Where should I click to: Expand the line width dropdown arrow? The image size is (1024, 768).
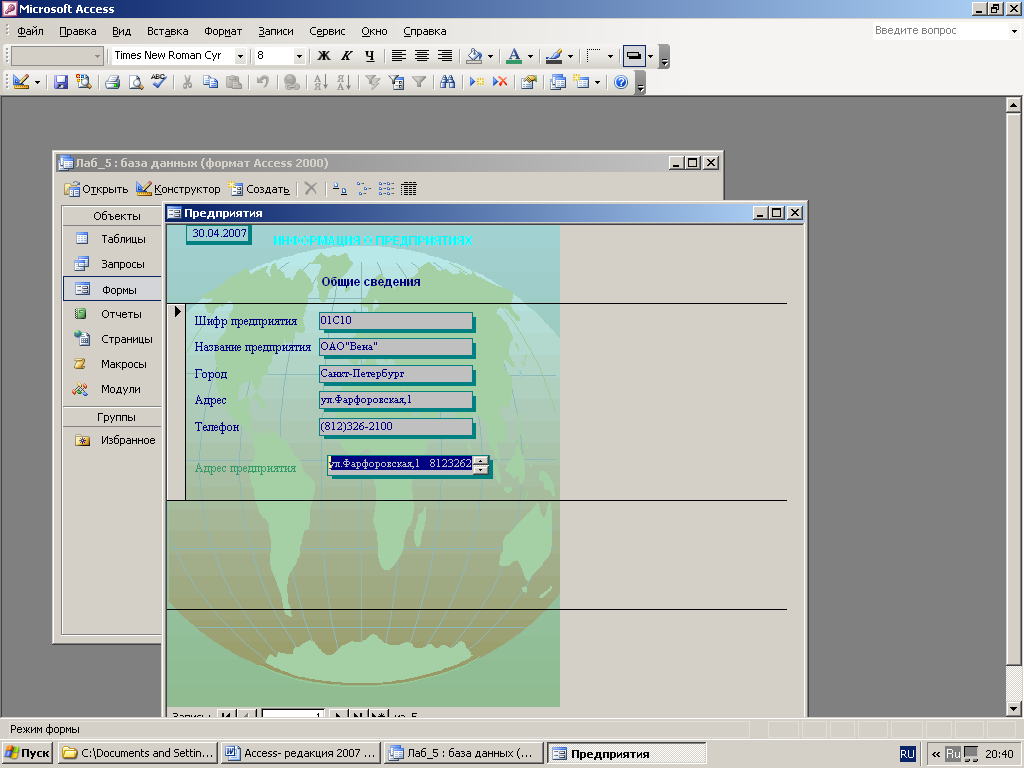coord(611,56)
